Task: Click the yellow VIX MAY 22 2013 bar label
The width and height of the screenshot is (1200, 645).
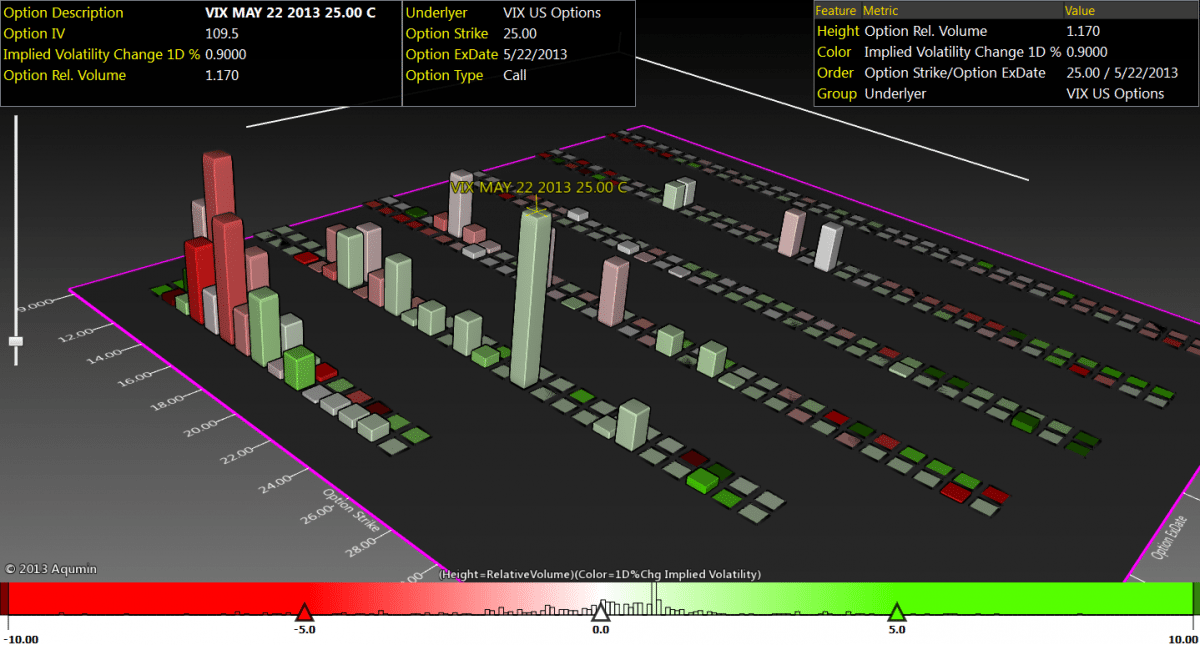Action: tap(538, 187)
